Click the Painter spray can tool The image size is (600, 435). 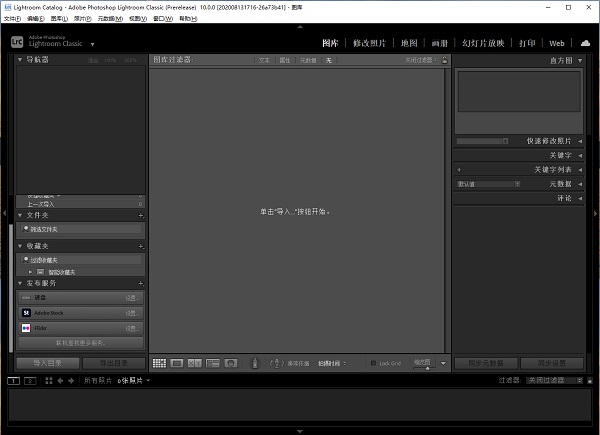[x=254, y=363]
